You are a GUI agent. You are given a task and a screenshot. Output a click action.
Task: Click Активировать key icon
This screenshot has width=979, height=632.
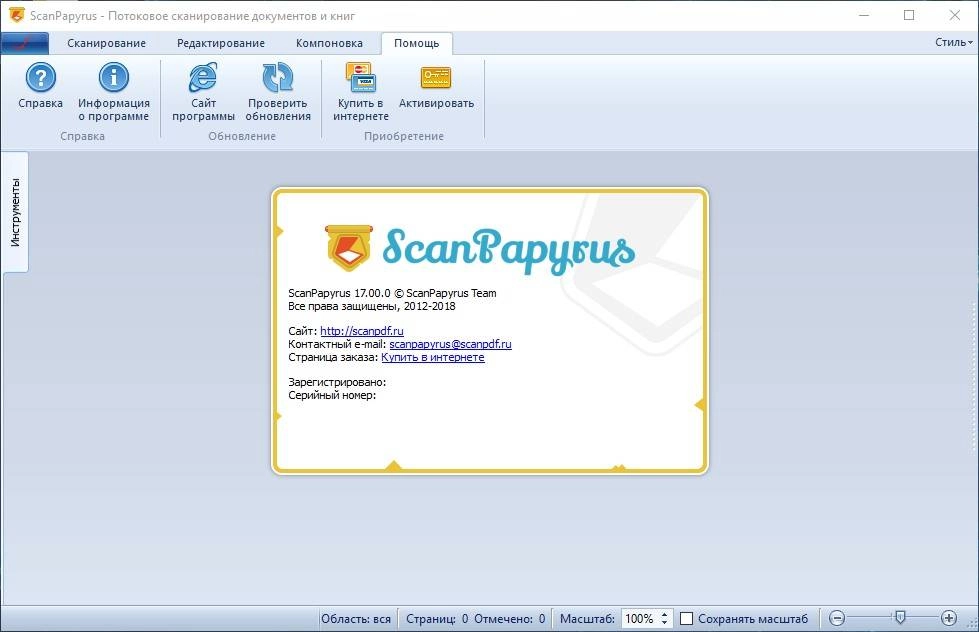436,77
